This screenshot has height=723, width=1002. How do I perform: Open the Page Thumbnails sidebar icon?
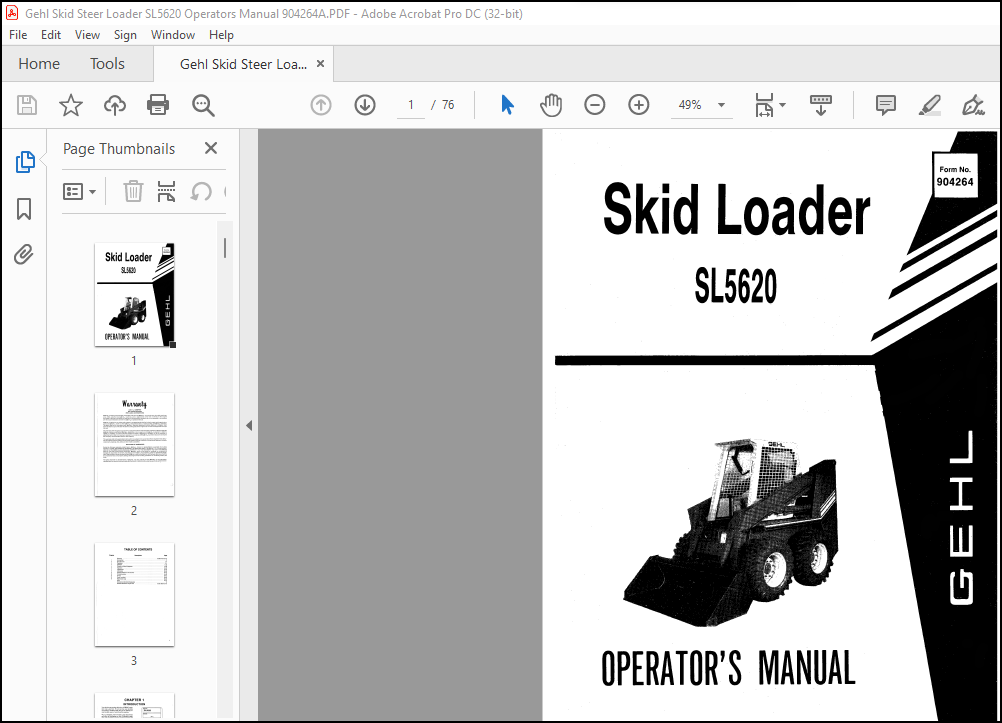[x=25, y=162]
